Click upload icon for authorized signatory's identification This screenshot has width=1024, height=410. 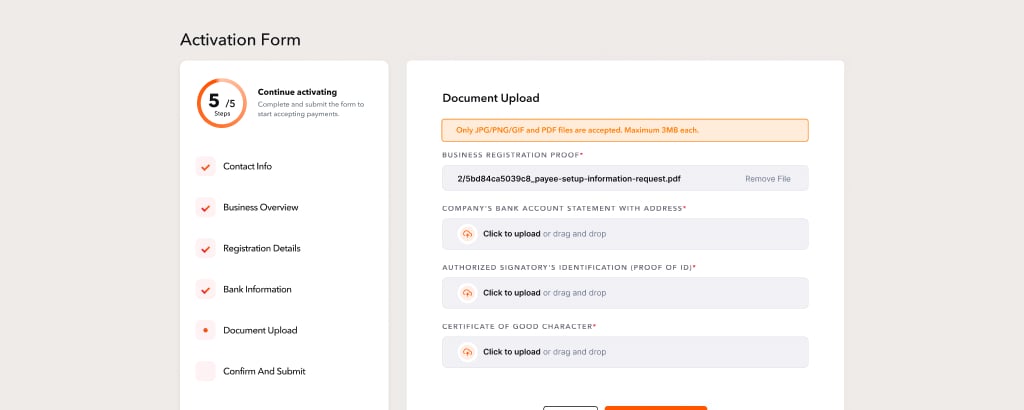pyautogui.click(x=467, y=293)
